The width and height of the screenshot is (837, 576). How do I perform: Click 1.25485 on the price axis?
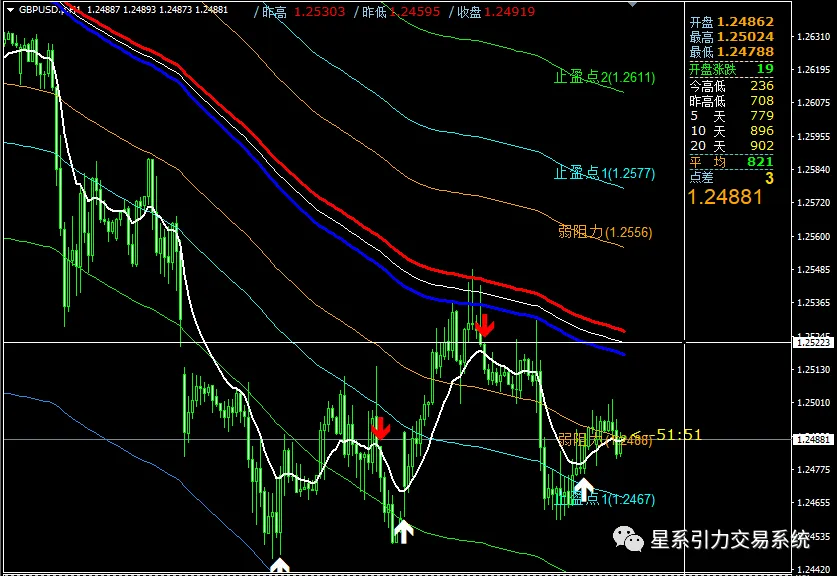[x=814, y=269]
